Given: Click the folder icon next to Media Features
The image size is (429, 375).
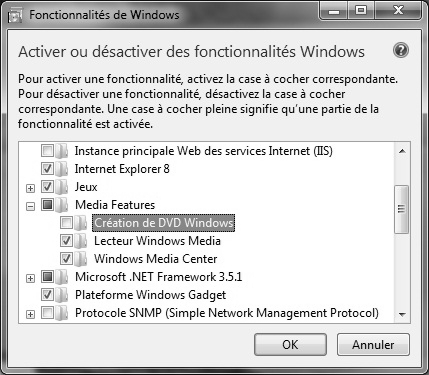Looking at the screenshot, I should (x=62, y=205).
